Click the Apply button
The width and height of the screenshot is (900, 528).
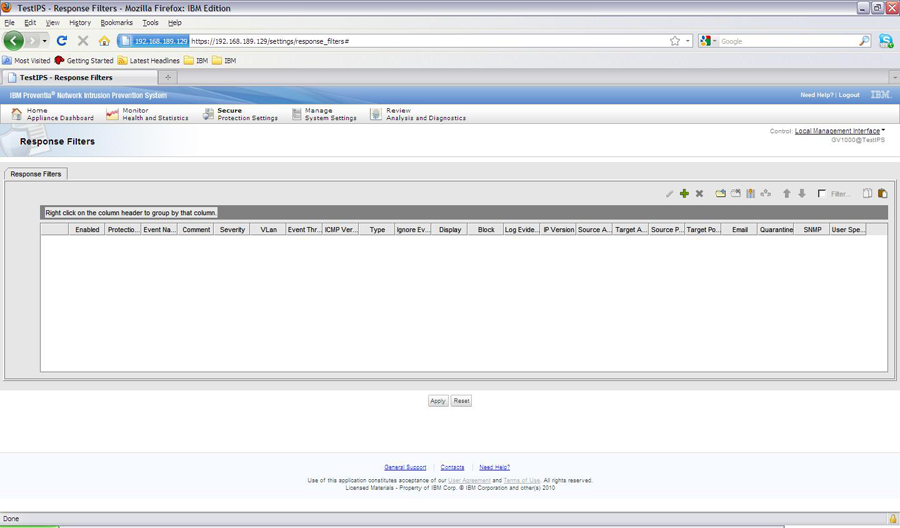[438, 401]
